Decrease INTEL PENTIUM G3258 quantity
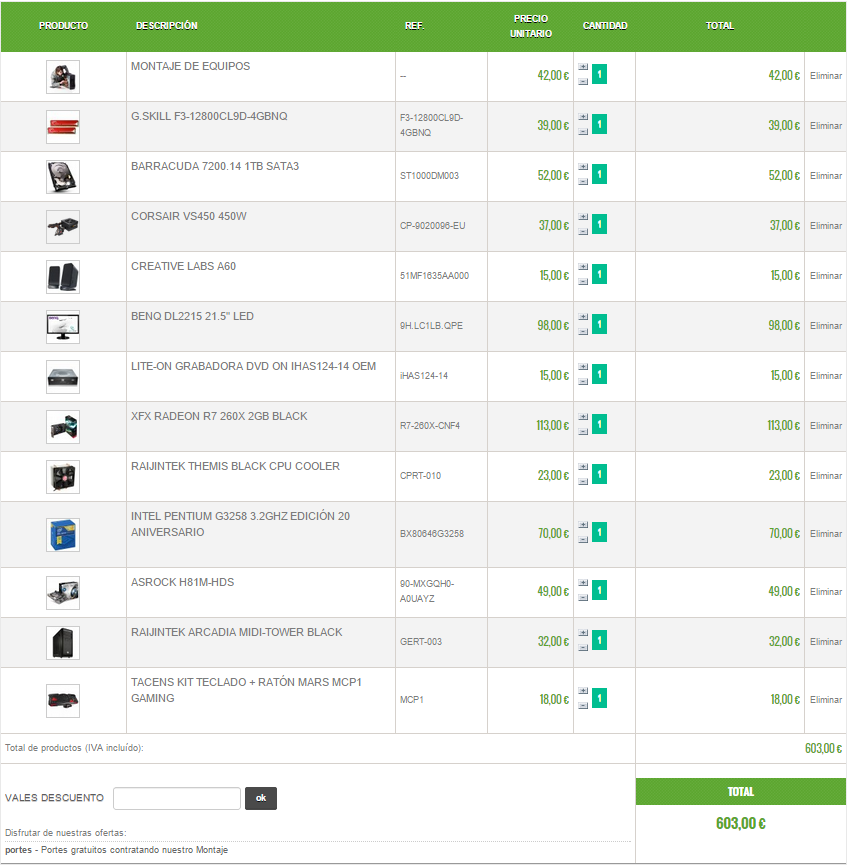 (x=583, y=540)
